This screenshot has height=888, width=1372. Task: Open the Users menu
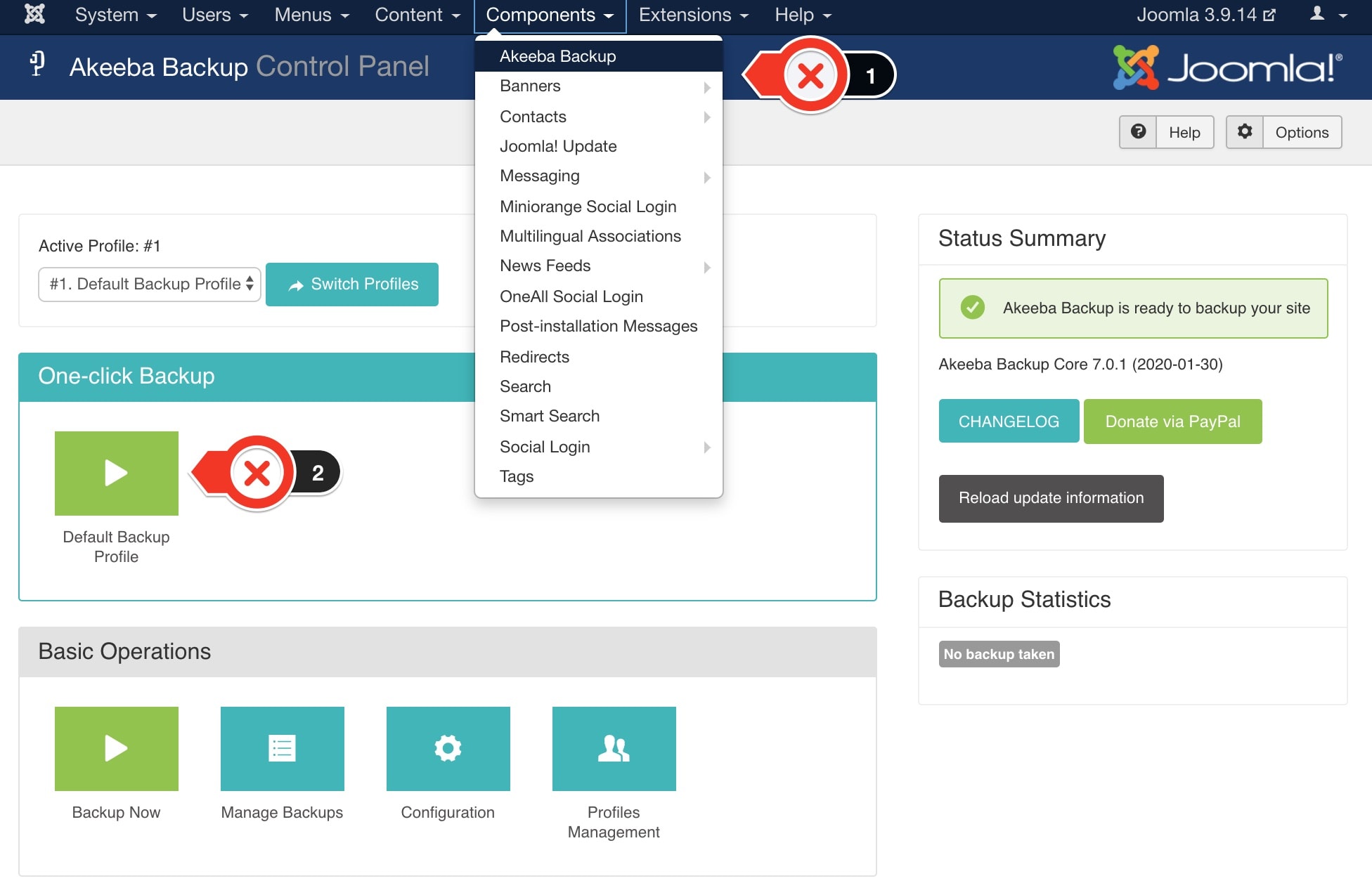click(215, 15)
